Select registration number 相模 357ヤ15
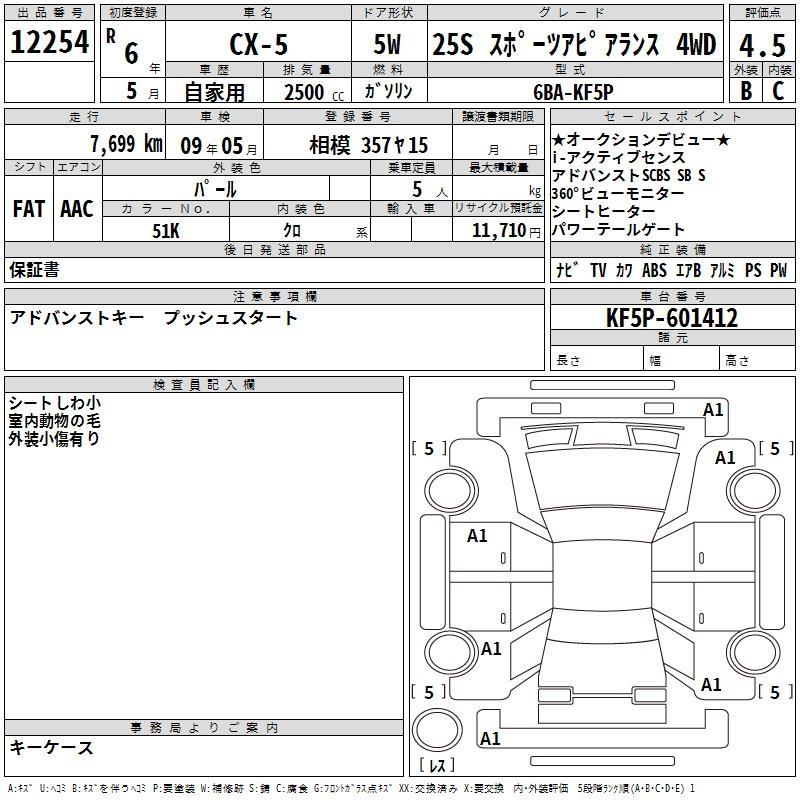Image resolution: width=800 pixels, height=800 pixels. pos(368,145)
